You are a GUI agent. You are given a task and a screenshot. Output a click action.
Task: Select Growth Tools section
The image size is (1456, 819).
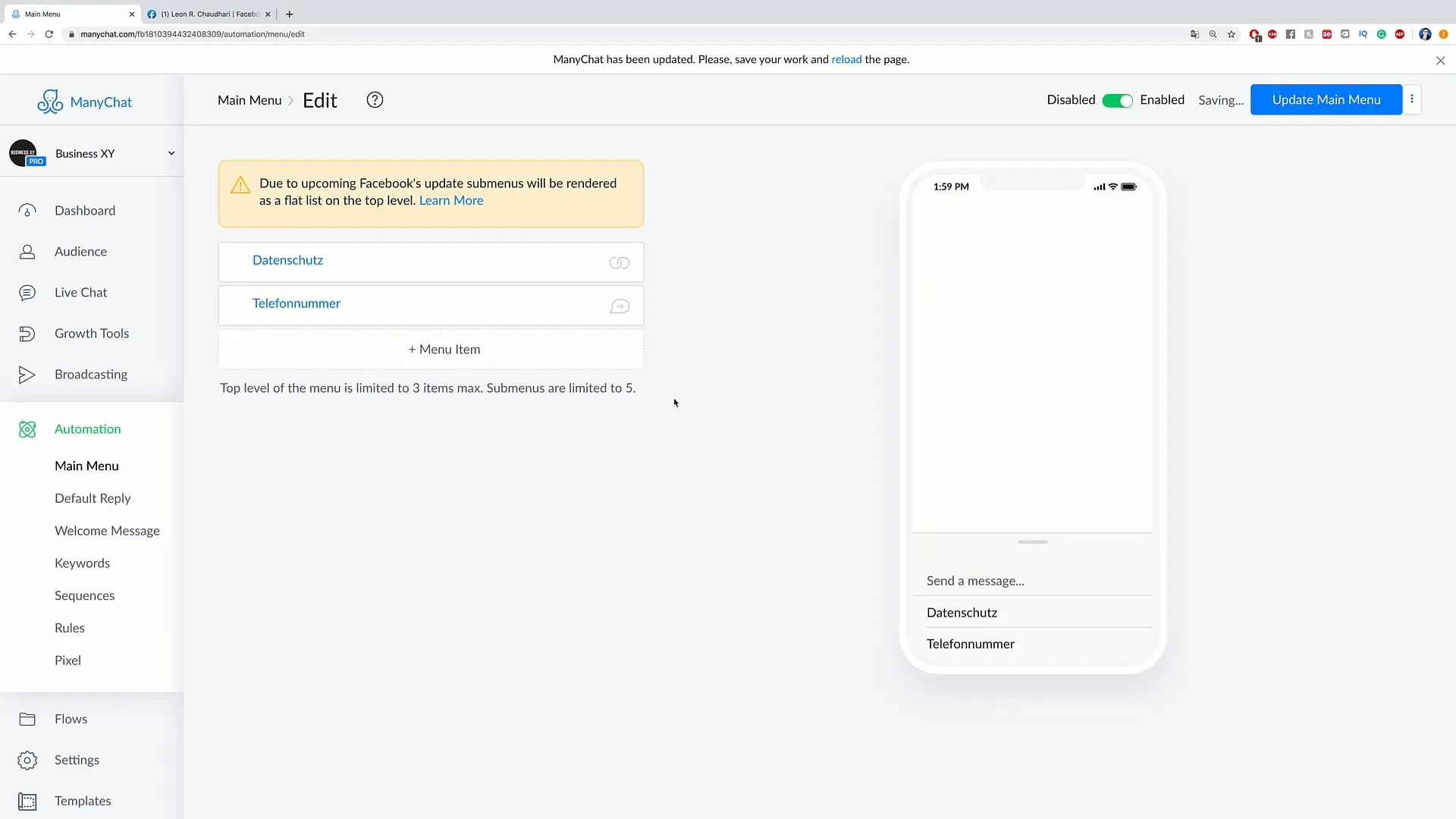(x=92, y=333)
